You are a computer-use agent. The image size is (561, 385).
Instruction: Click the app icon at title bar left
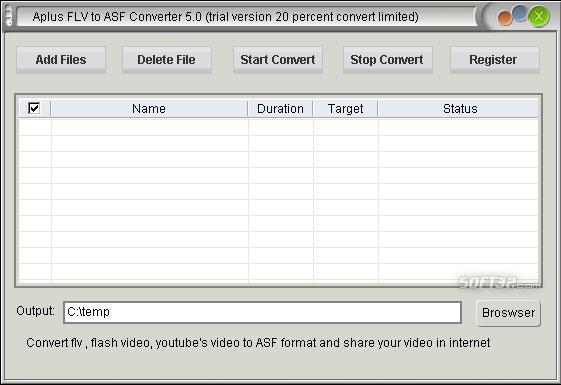[9, 16]
